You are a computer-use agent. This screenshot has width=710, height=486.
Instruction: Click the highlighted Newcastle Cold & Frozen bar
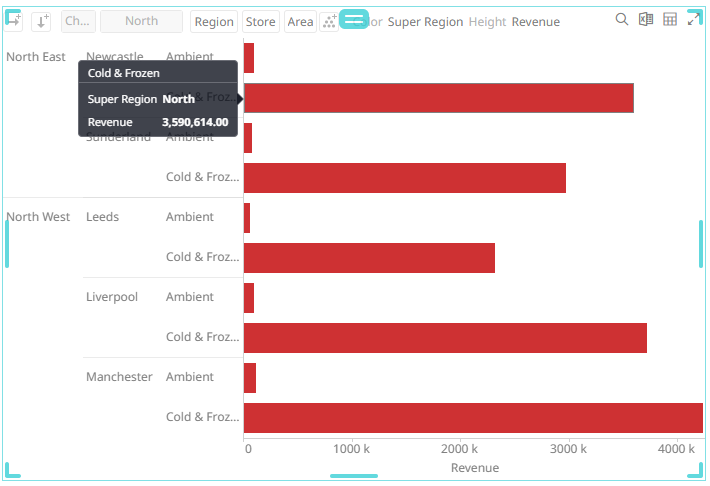pos(438,98)
